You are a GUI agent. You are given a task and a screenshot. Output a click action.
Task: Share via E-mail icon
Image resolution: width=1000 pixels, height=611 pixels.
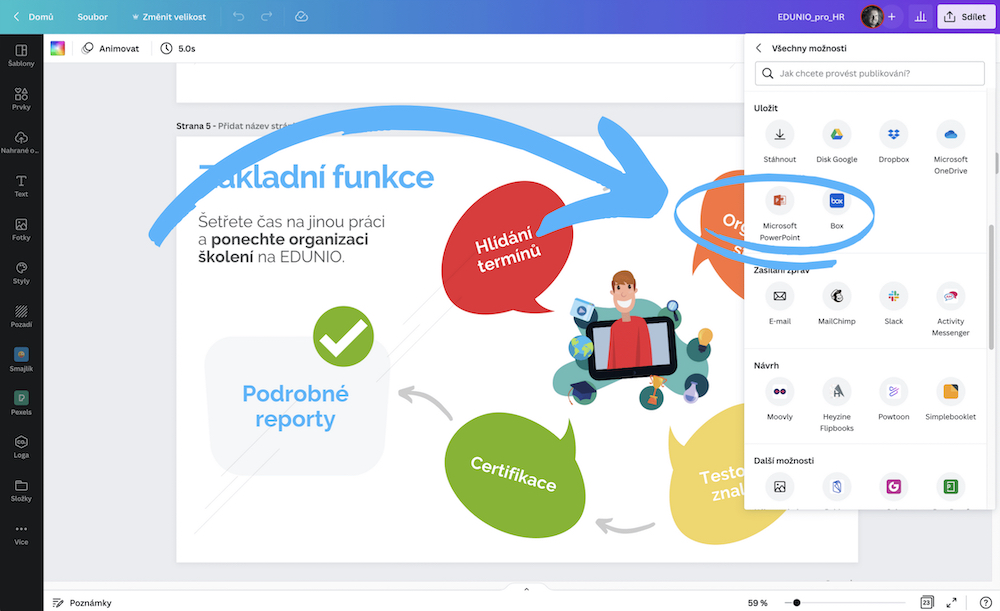(x=779, y=296)
